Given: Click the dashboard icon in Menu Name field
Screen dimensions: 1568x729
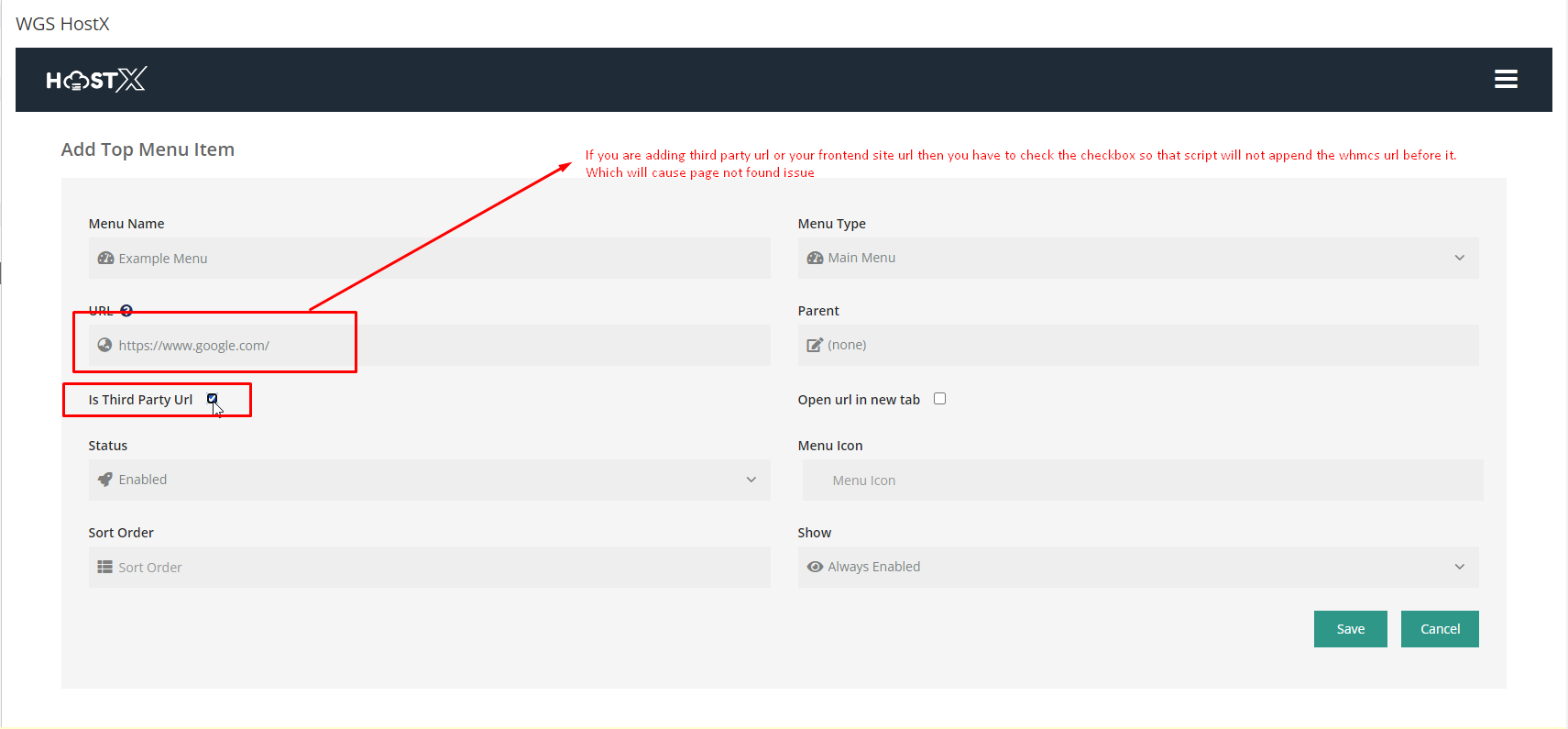Looking at the screenshot, I should tap(105, 259).
